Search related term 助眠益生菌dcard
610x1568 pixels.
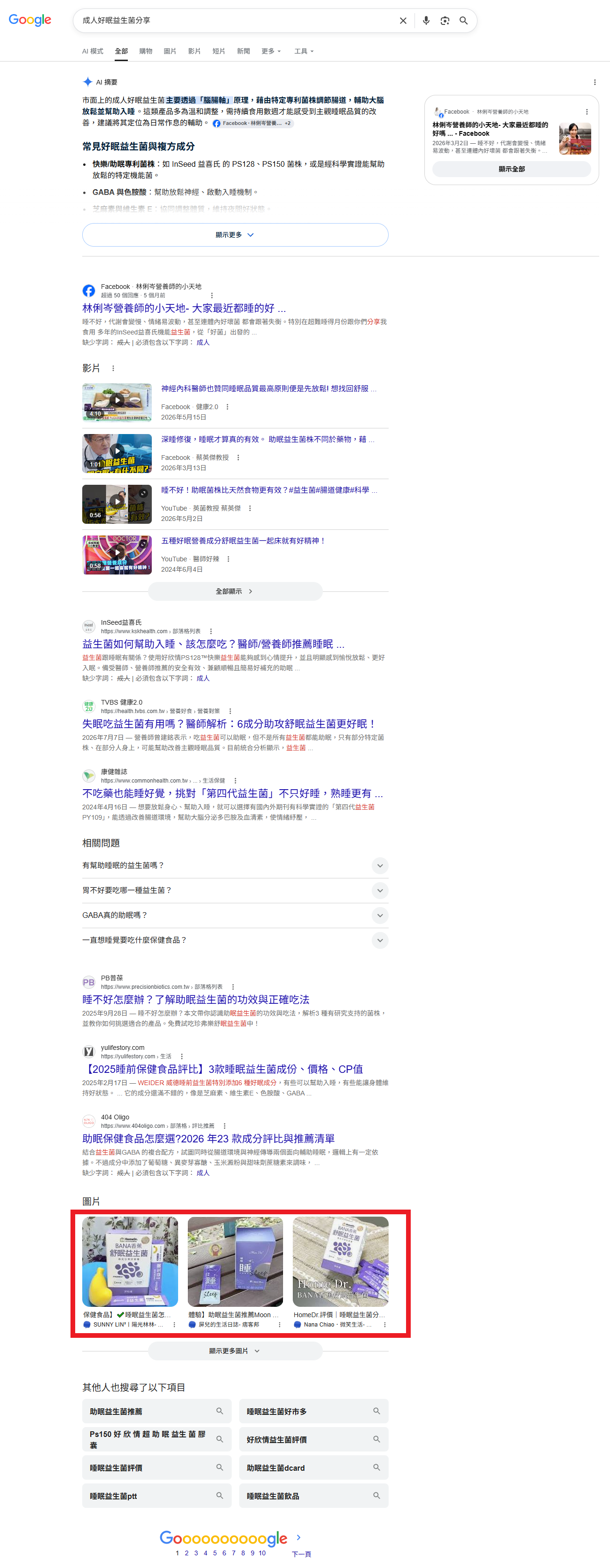pyautogui.click(x=313, y=1467)
